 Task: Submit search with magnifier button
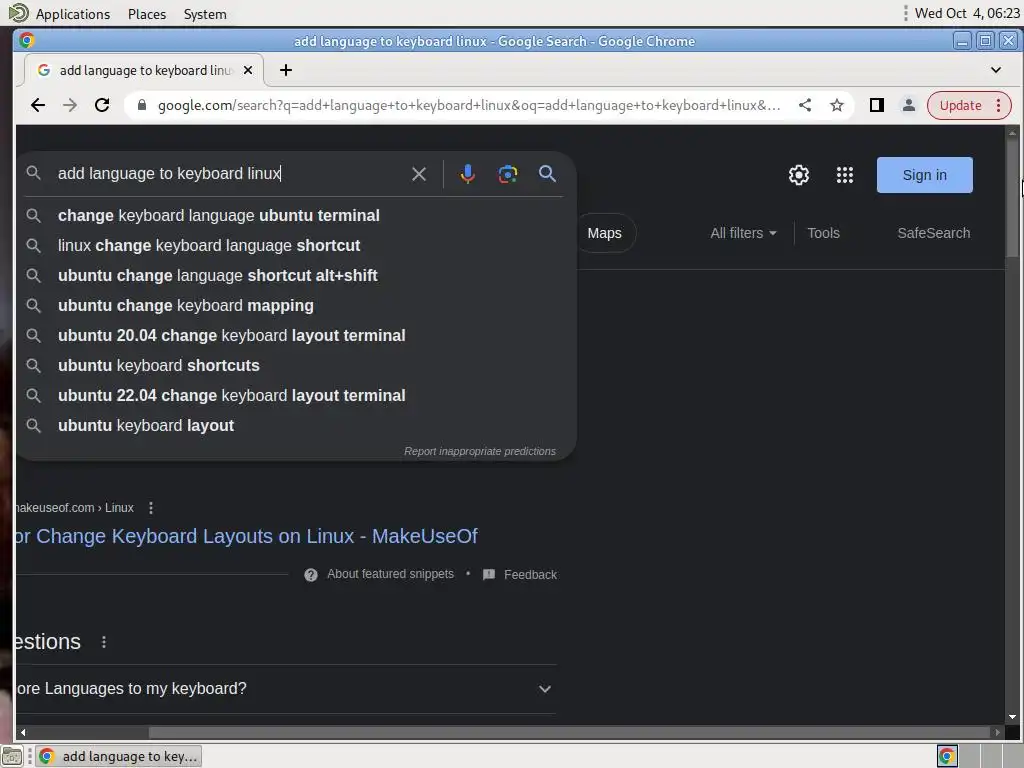pos(547,174)
